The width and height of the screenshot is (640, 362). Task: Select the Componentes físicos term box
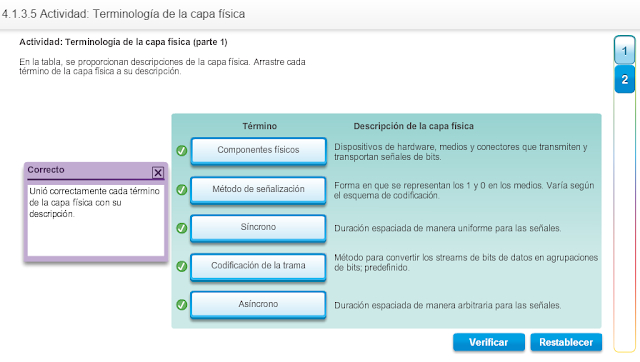[x=258, y=151]
